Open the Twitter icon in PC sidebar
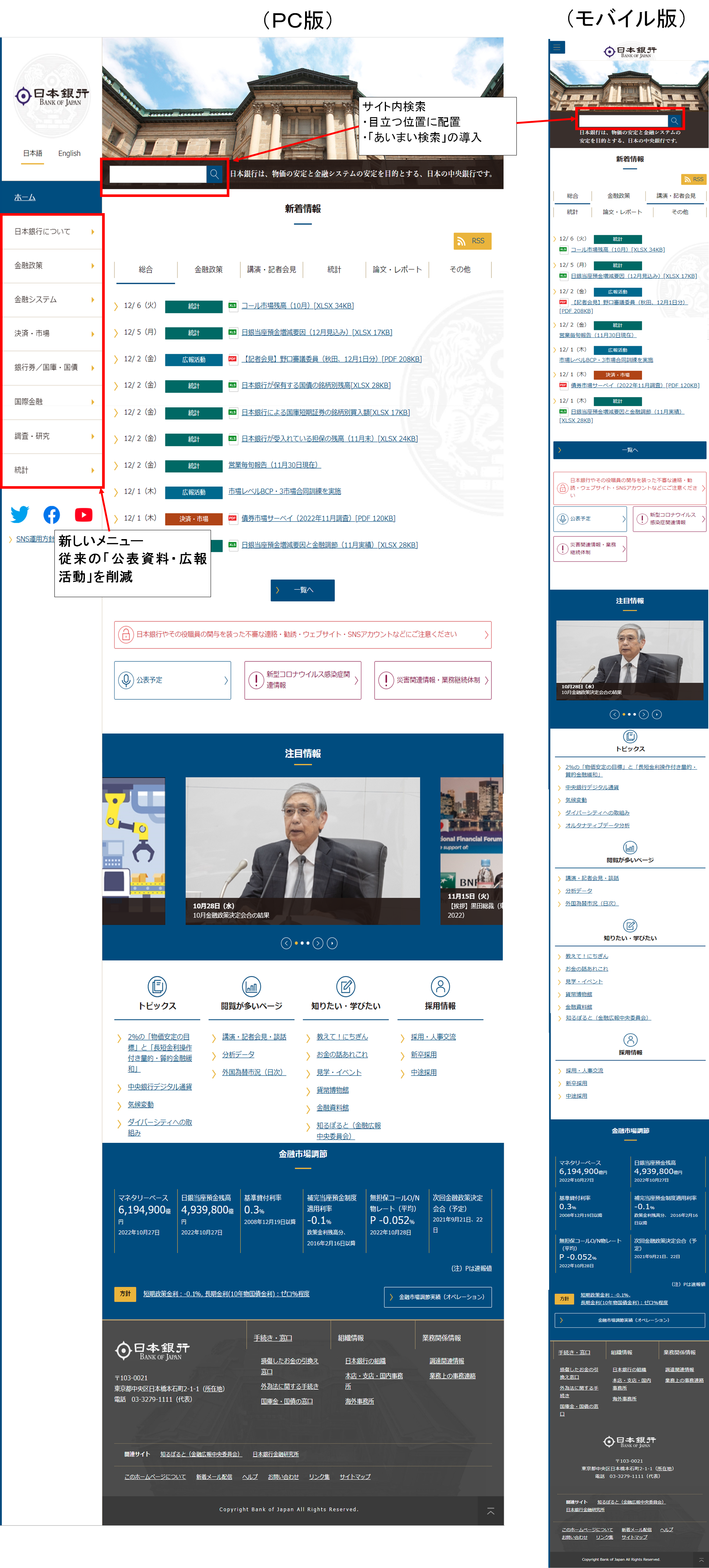 [x=19, y=514]
